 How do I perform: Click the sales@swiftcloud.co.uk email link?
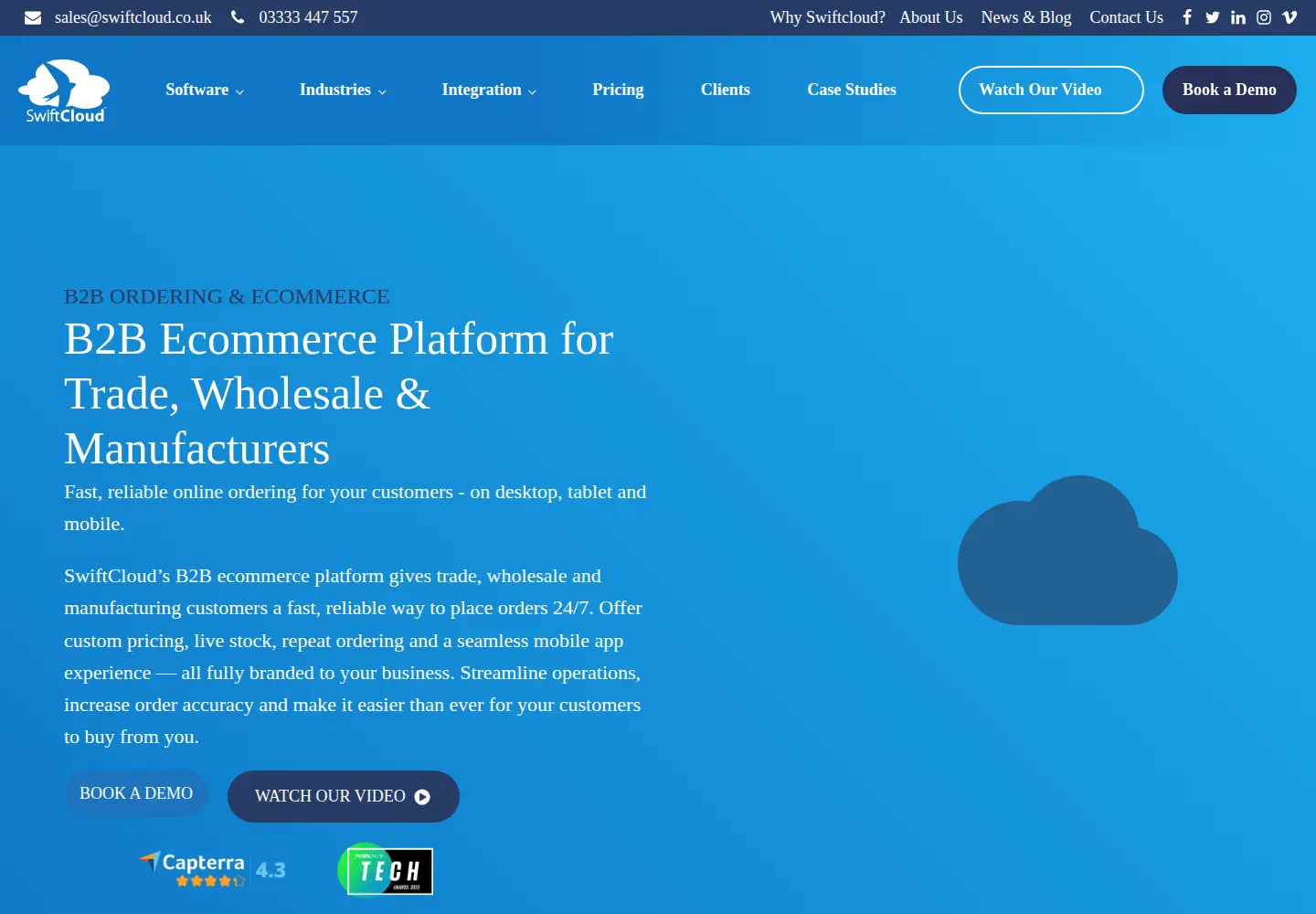pyautogui.click(x=133, y=17)
